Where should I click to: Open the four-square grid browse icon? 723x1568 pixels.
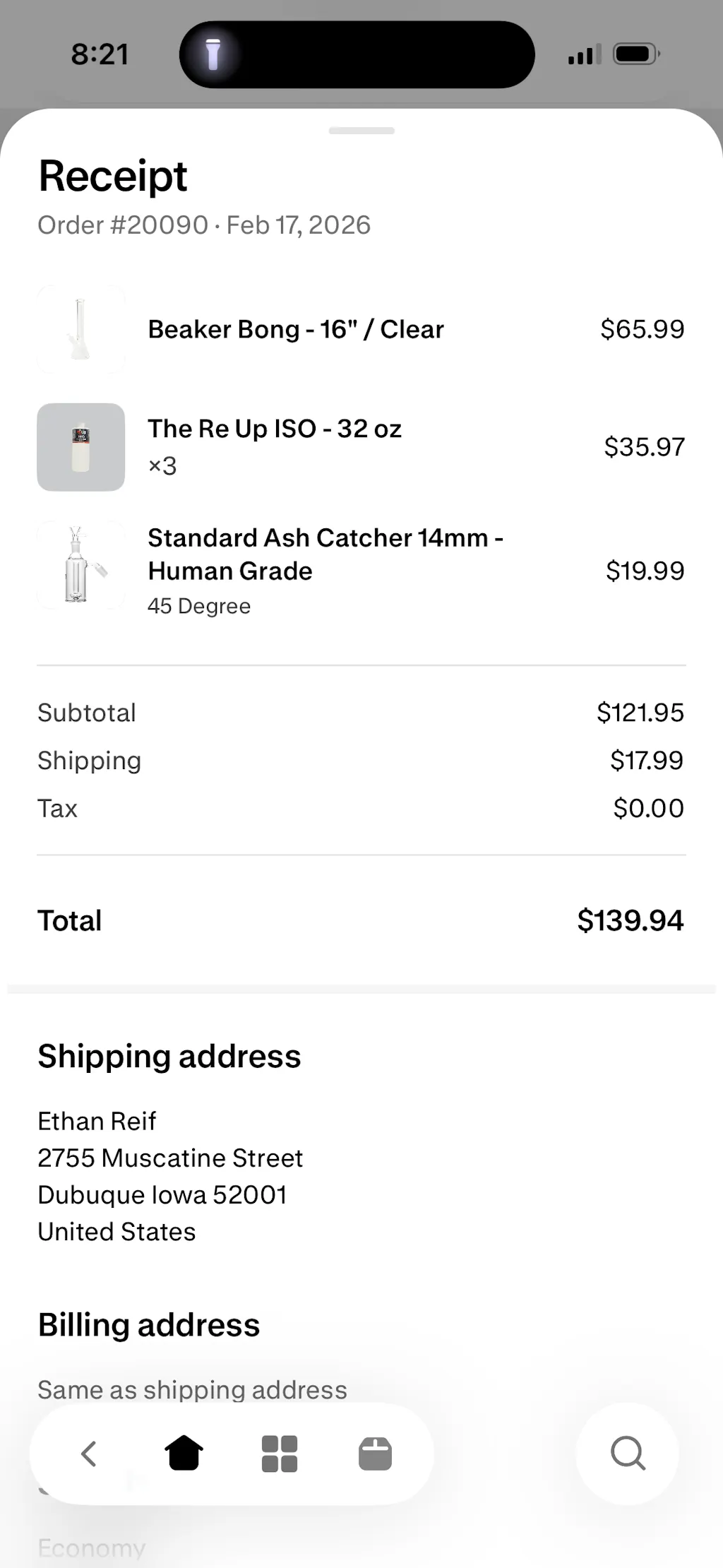[x=280, y=1454]
